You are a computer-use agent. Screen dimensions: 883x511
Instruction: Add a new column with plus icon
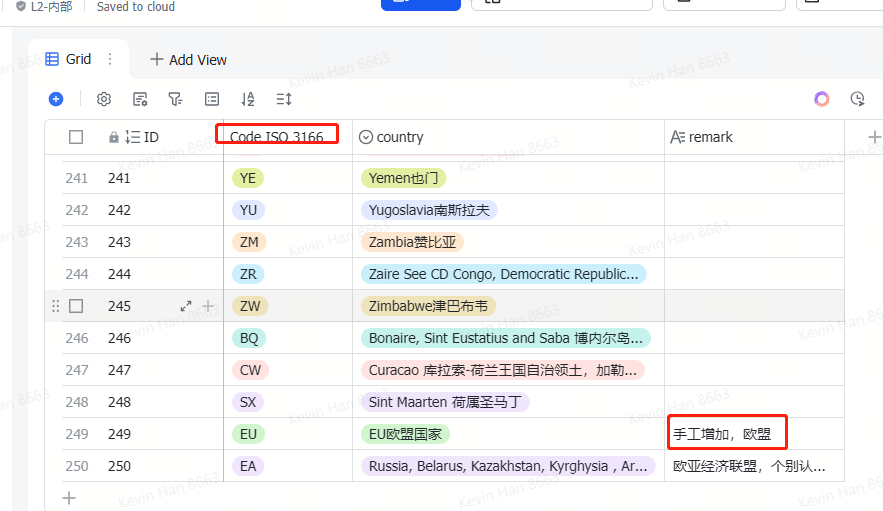click(x=874, y=137)
